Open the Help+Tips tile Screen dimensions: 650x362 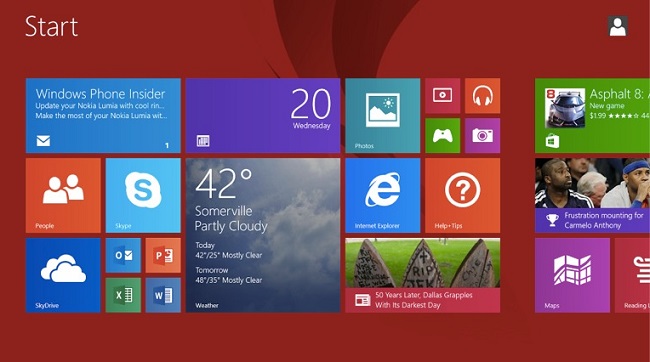click(x=463, y=195)
